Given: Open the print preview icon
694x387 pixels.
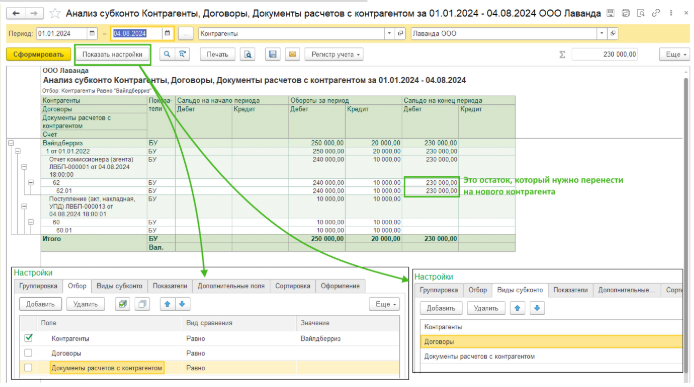Looking at the screenshot, I should click(248, 54).
